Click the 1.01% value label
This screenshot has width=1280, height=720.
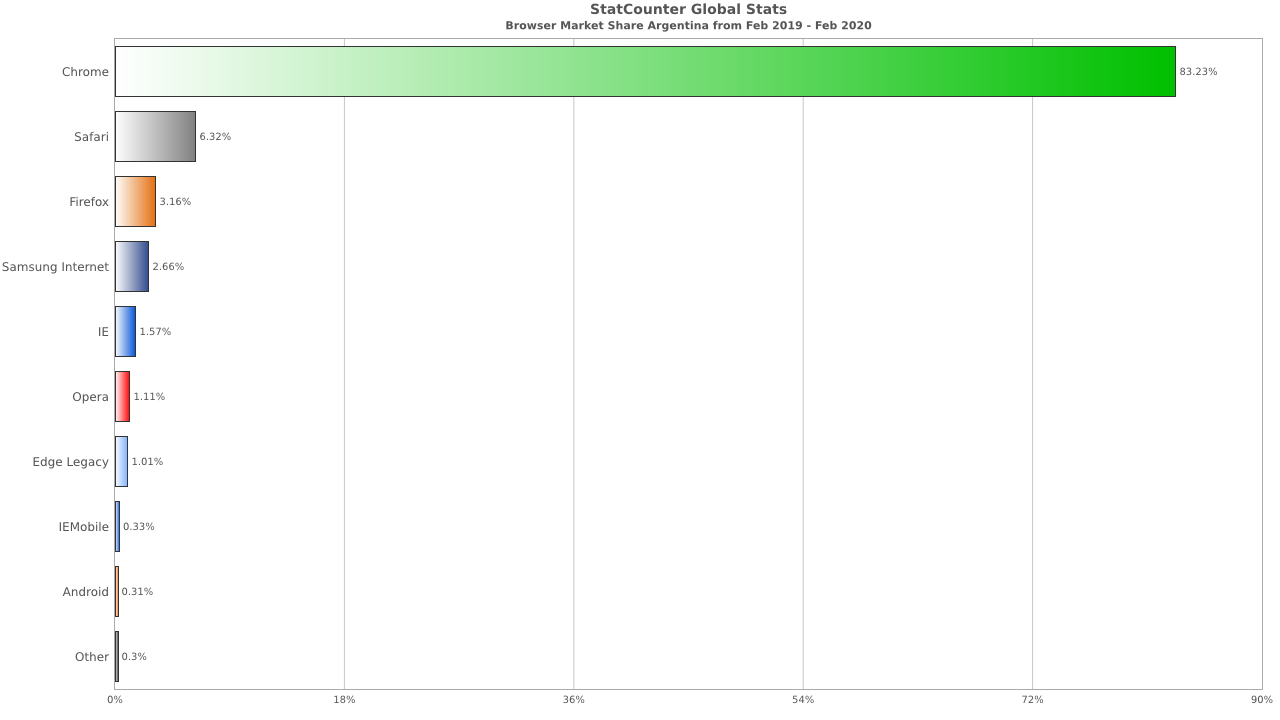[x=147, y=462]
